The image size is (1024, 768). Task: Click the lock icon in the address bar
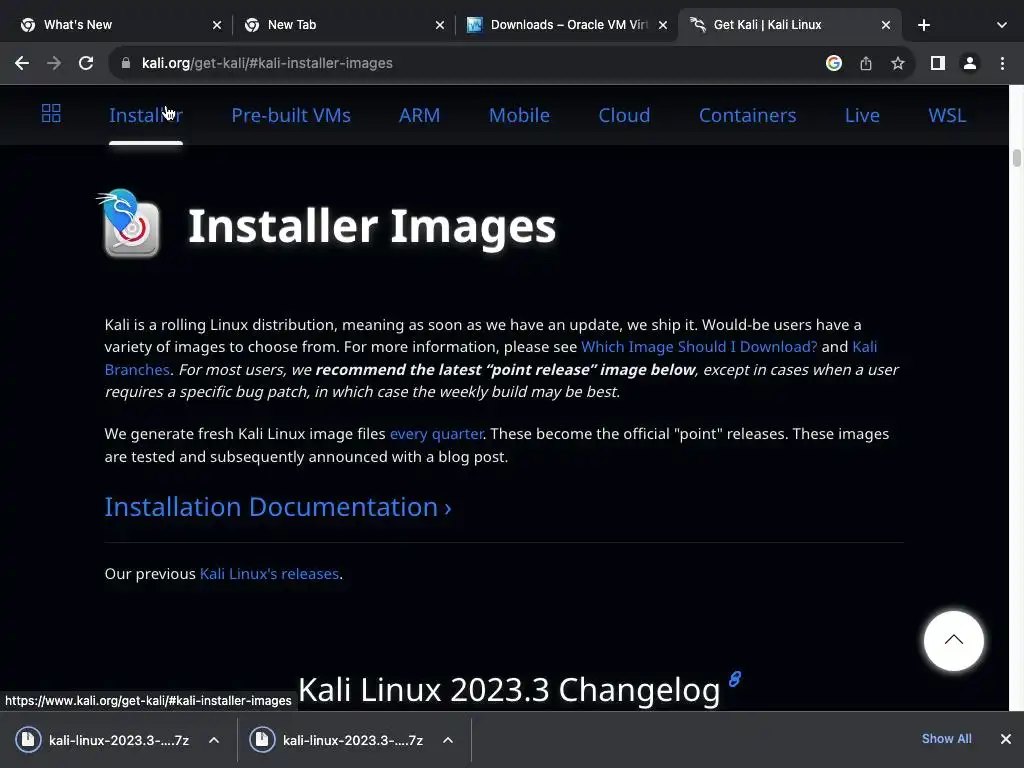[126, 63]
